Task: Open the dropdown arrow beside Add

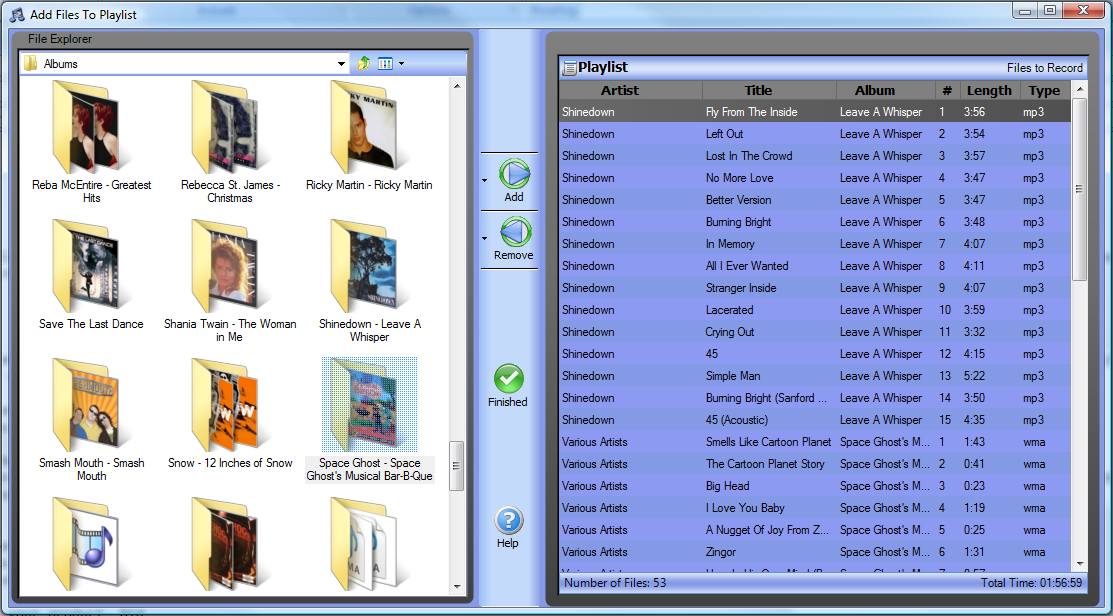Action: click(485, 181)
